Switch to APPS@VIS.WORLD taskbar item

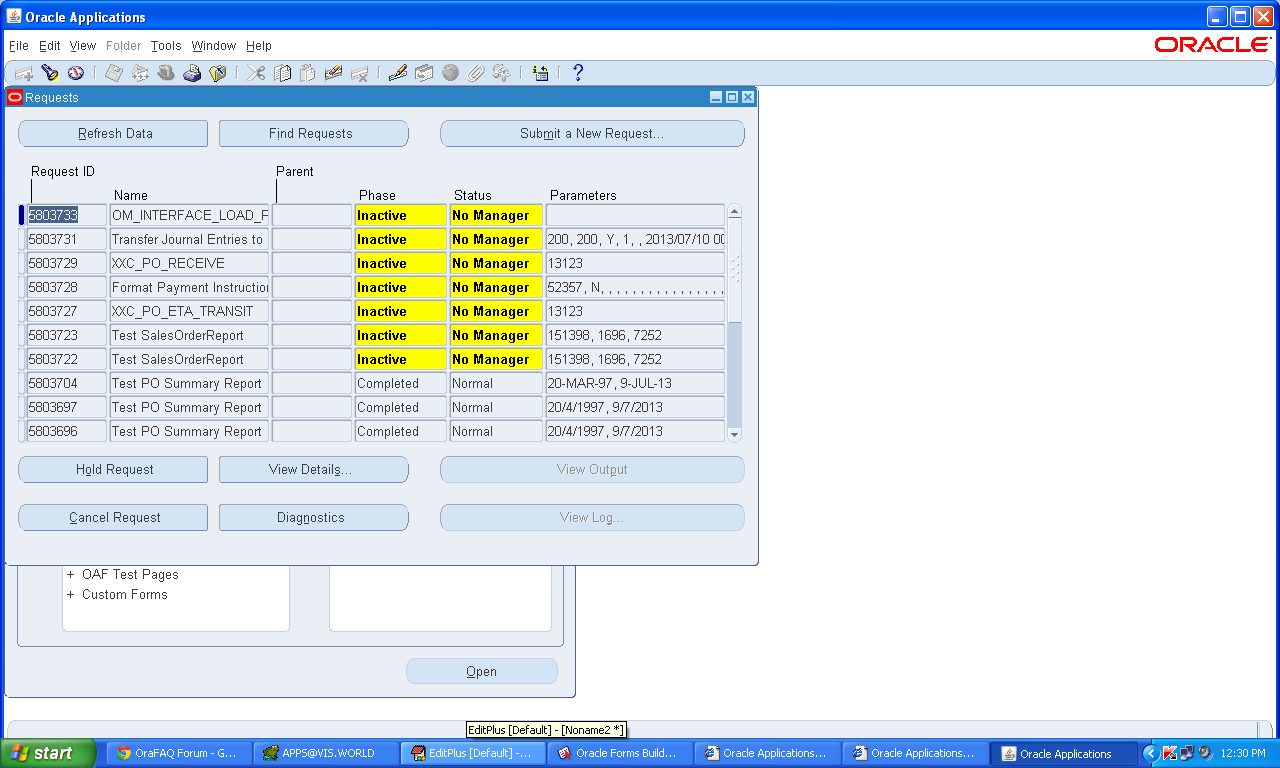[x=324, y=754]
